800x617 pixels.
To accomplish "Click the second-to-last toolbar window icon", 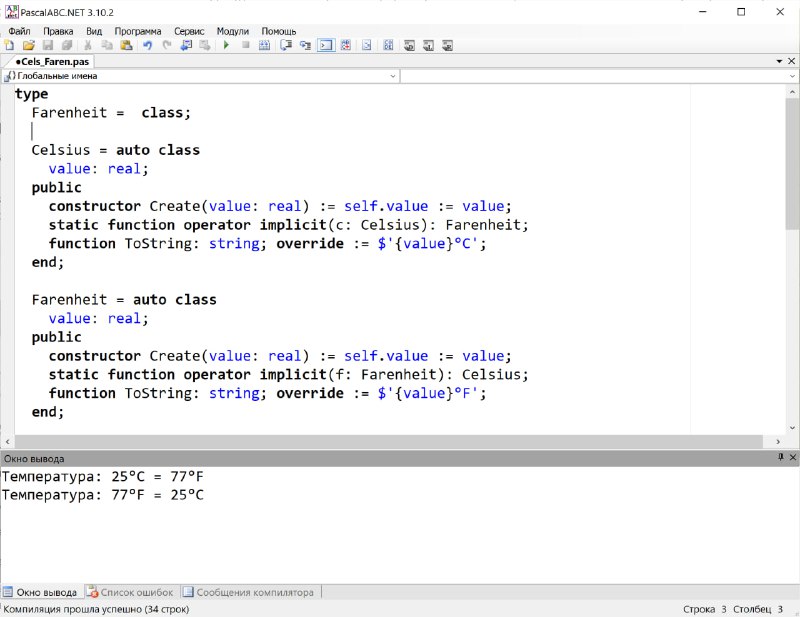I will tap(429, 45).
